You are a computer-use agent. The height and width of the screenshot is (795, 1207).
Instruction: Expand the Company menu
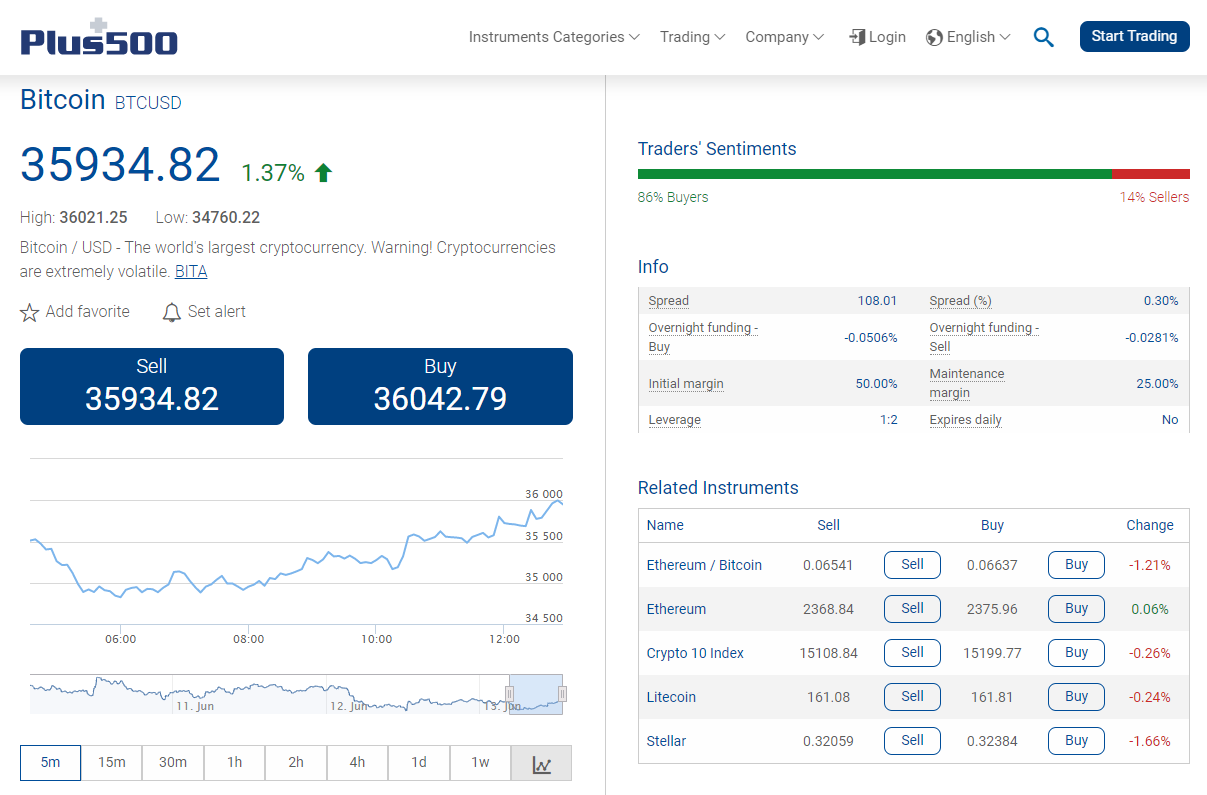pos(785,37)
